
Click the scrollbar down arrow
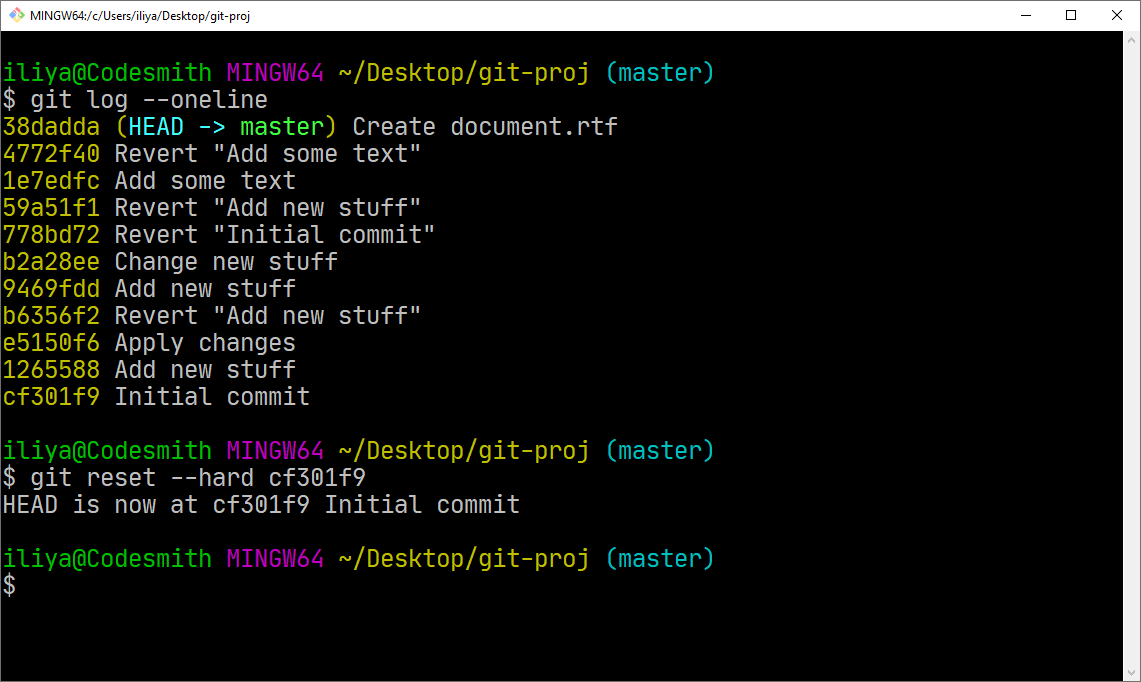coord(1132,673)
